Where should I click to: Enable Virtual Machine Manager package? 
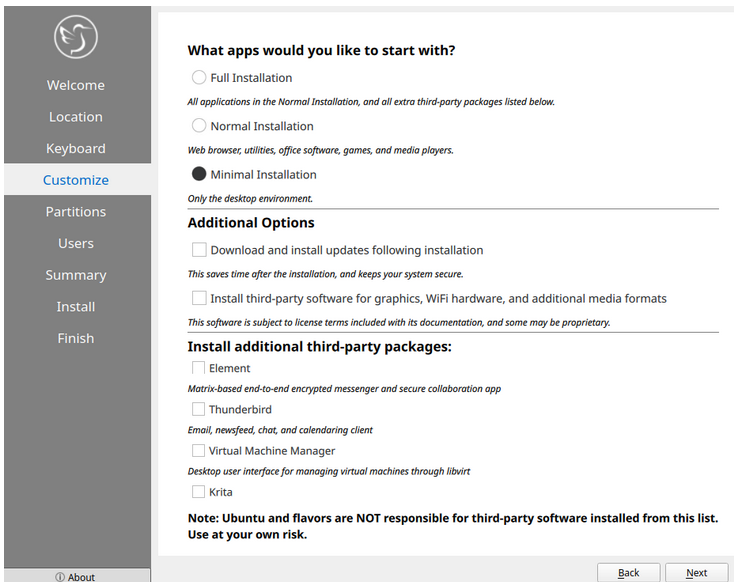point(199,451)
